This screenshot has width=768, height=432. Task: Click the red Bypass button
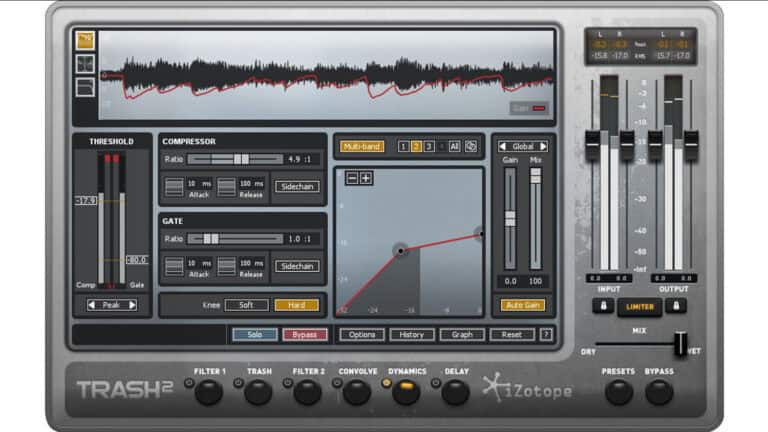(305, 335)
